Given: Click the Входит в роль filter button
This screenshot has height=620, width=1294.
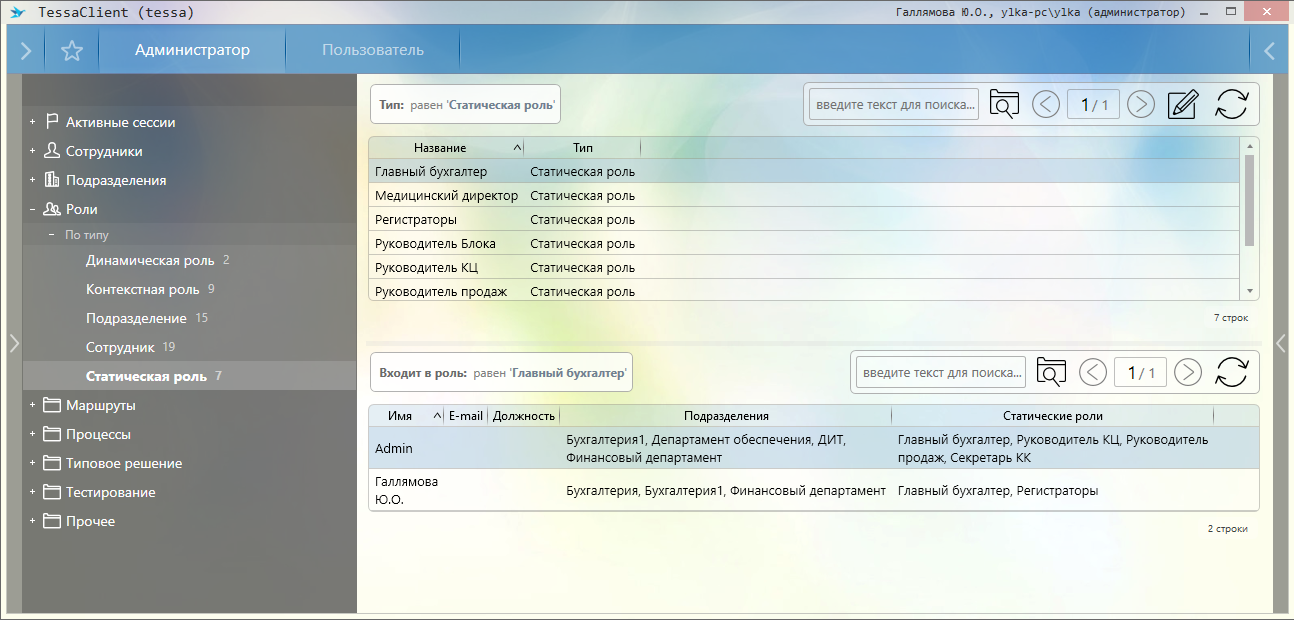Looking at the screenshot, I should 501,372.
